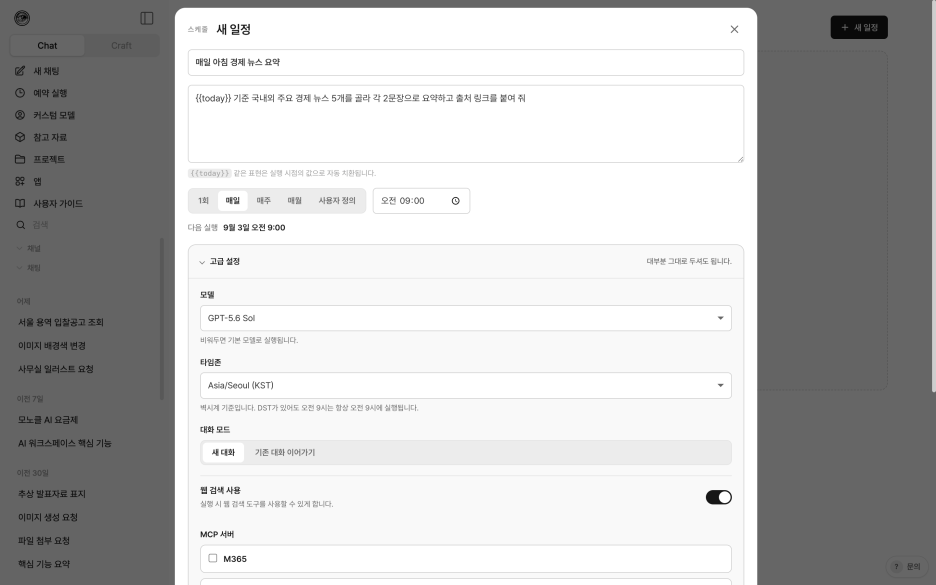Click the 새 일정 button behind dialog
The image size is (936, 585).
pyautogui.click(x=859, y=27)
